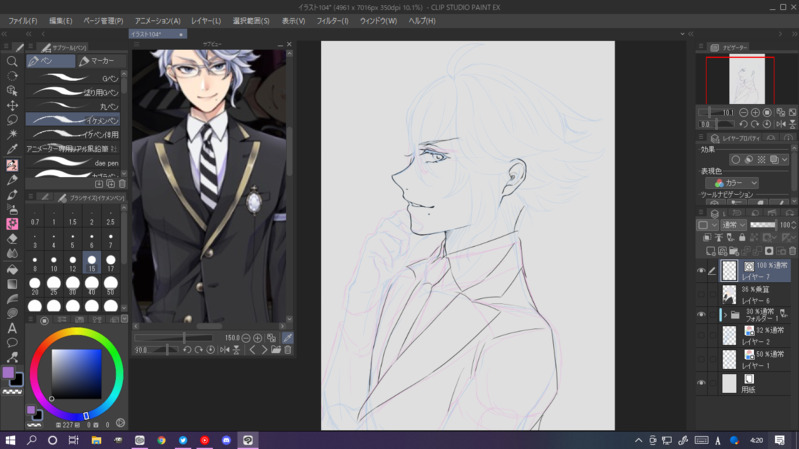
Task: Show レイヤー 2 via visibility box
Action: [701, 335]
